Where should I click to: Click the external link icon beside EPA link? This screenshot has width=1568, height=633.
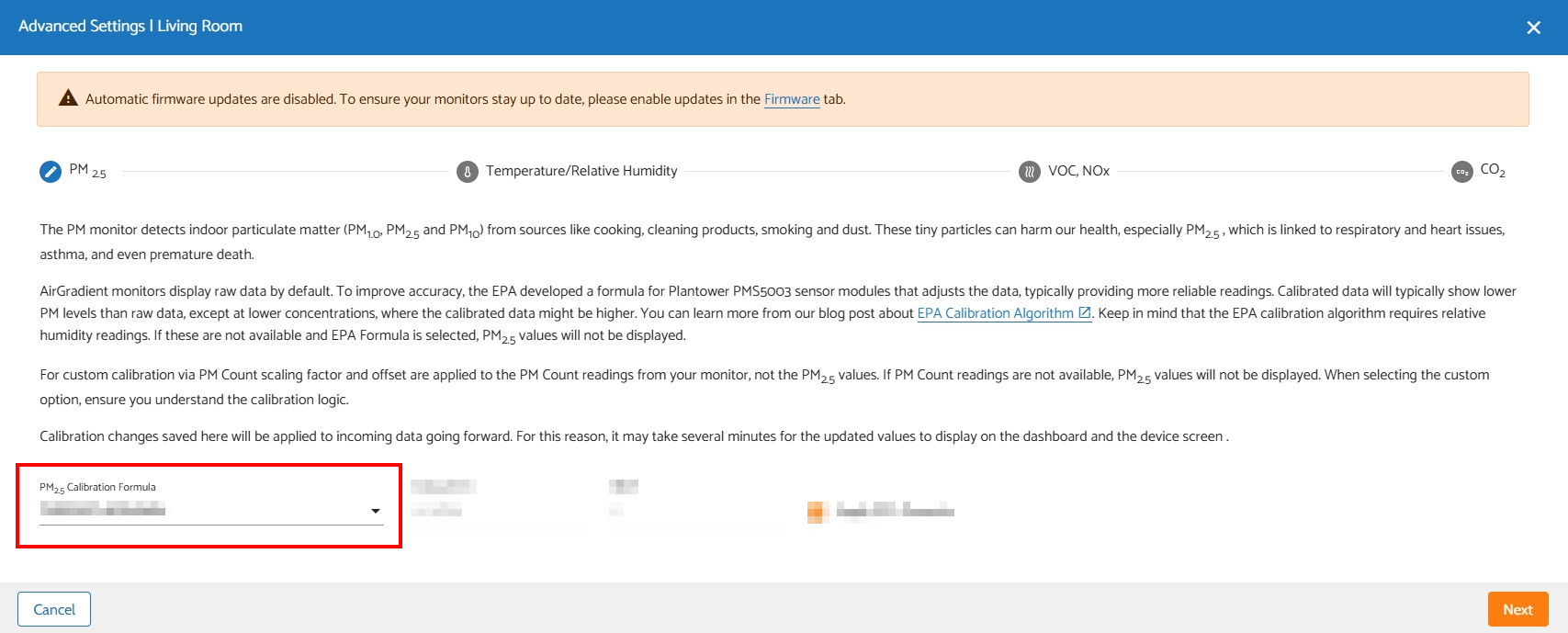[x=1085, y=313]
